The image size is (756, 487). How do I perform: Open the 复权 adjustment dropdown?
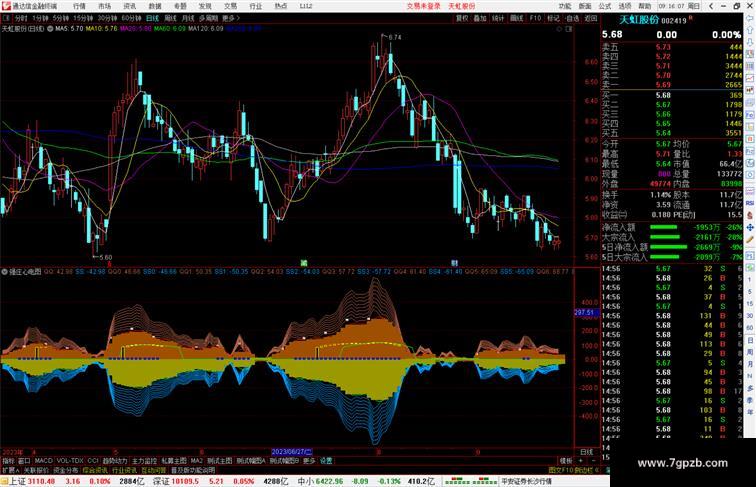tap(462, 18)
